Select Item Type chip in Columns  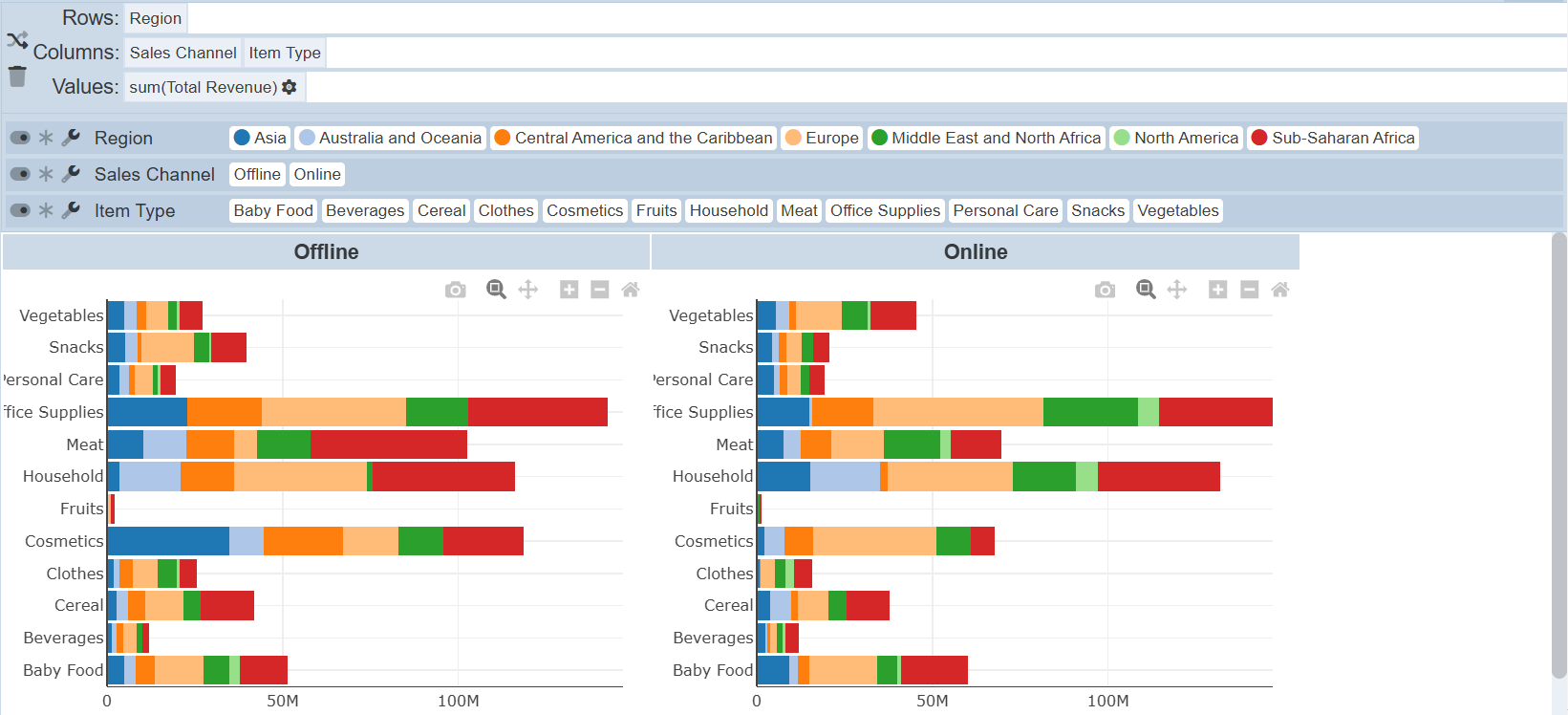click(x=285, y=53)
